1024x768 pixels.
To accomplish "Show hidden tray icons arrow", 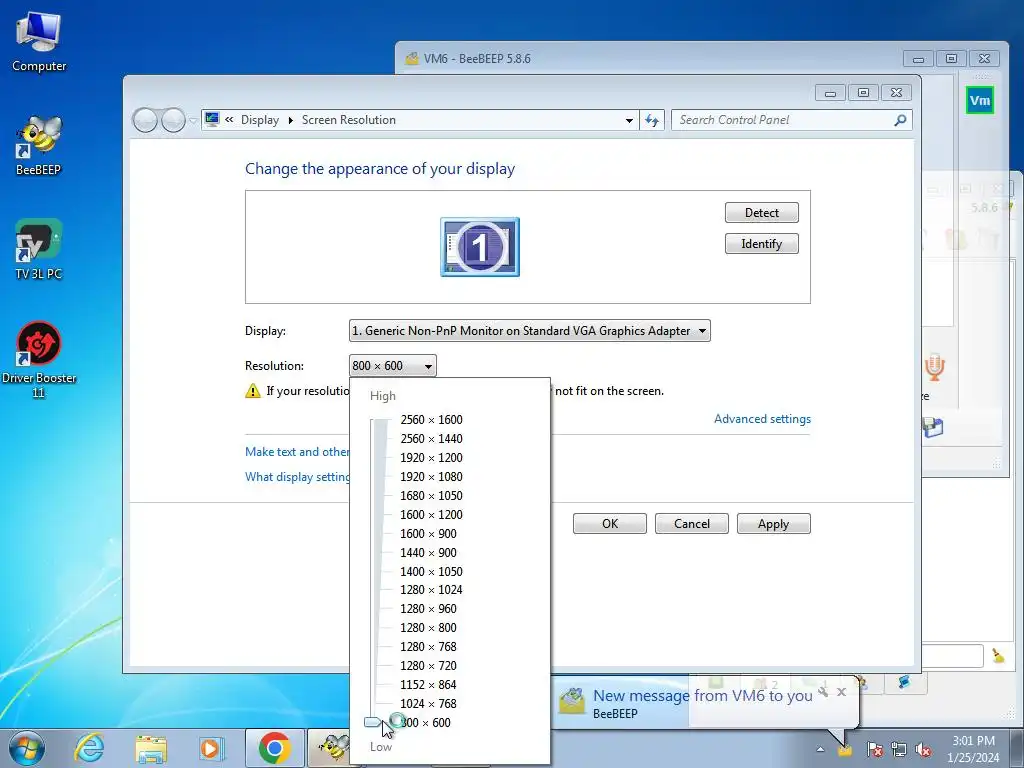I will click(x=820, y=749).
